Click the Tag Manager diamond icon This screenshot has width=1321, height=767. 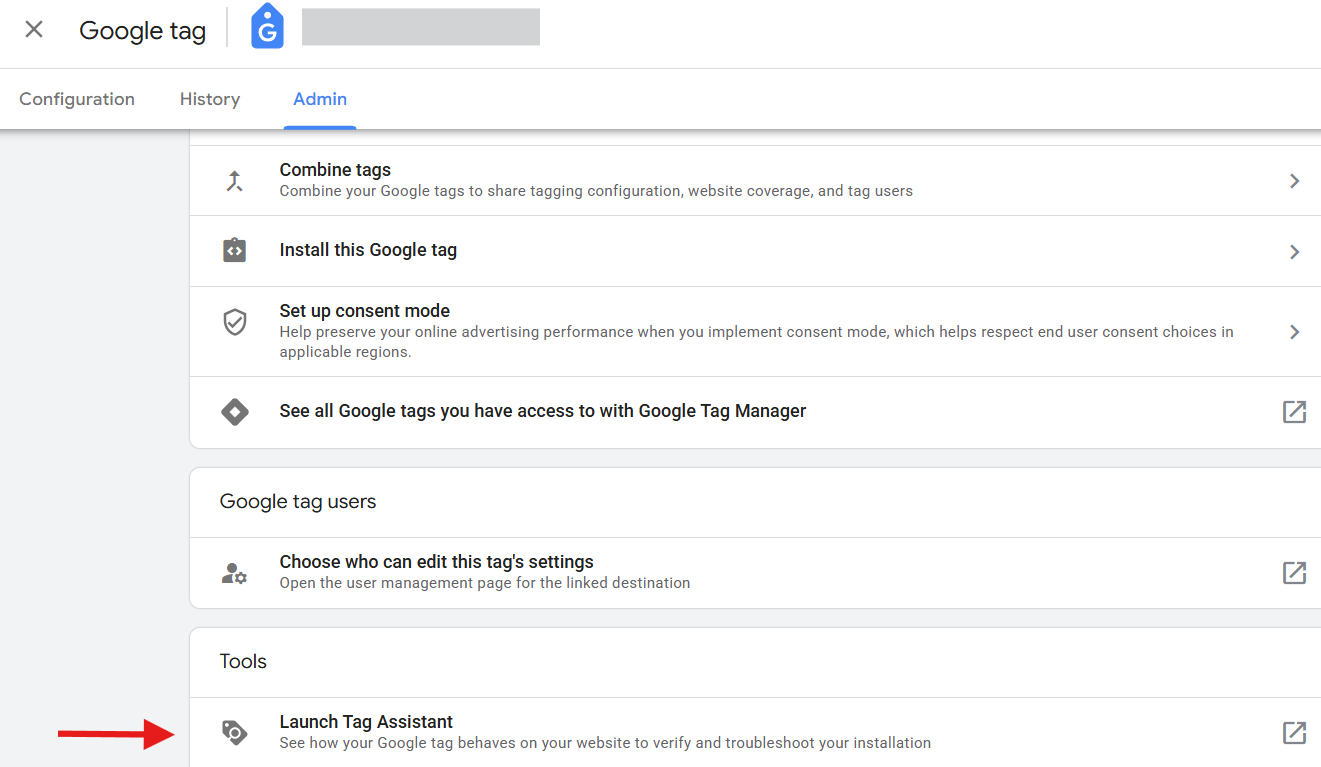pyautogui.click(x=235, y=411)
